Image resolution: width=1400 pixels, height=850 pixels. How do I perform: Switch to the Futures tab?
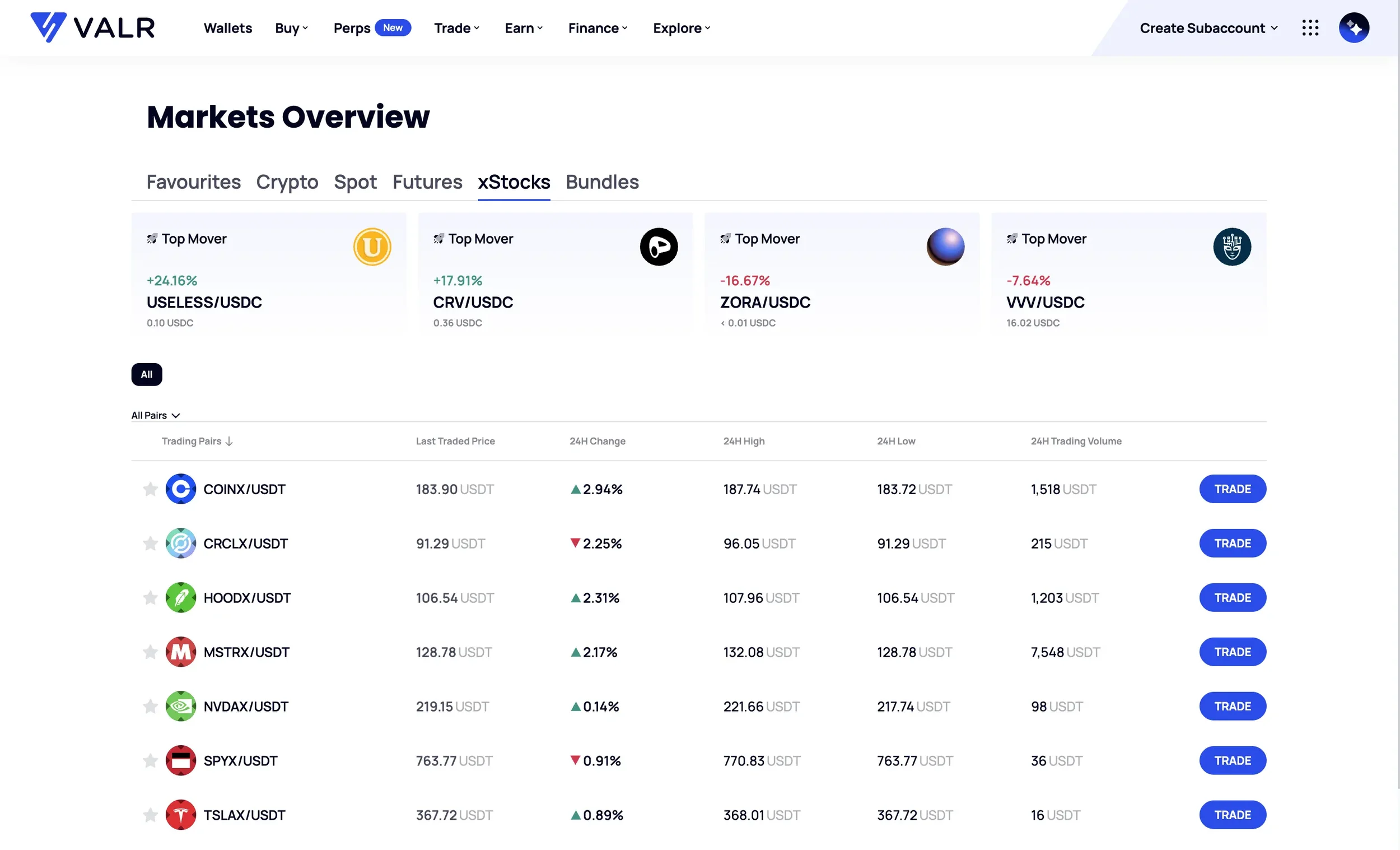427,182
